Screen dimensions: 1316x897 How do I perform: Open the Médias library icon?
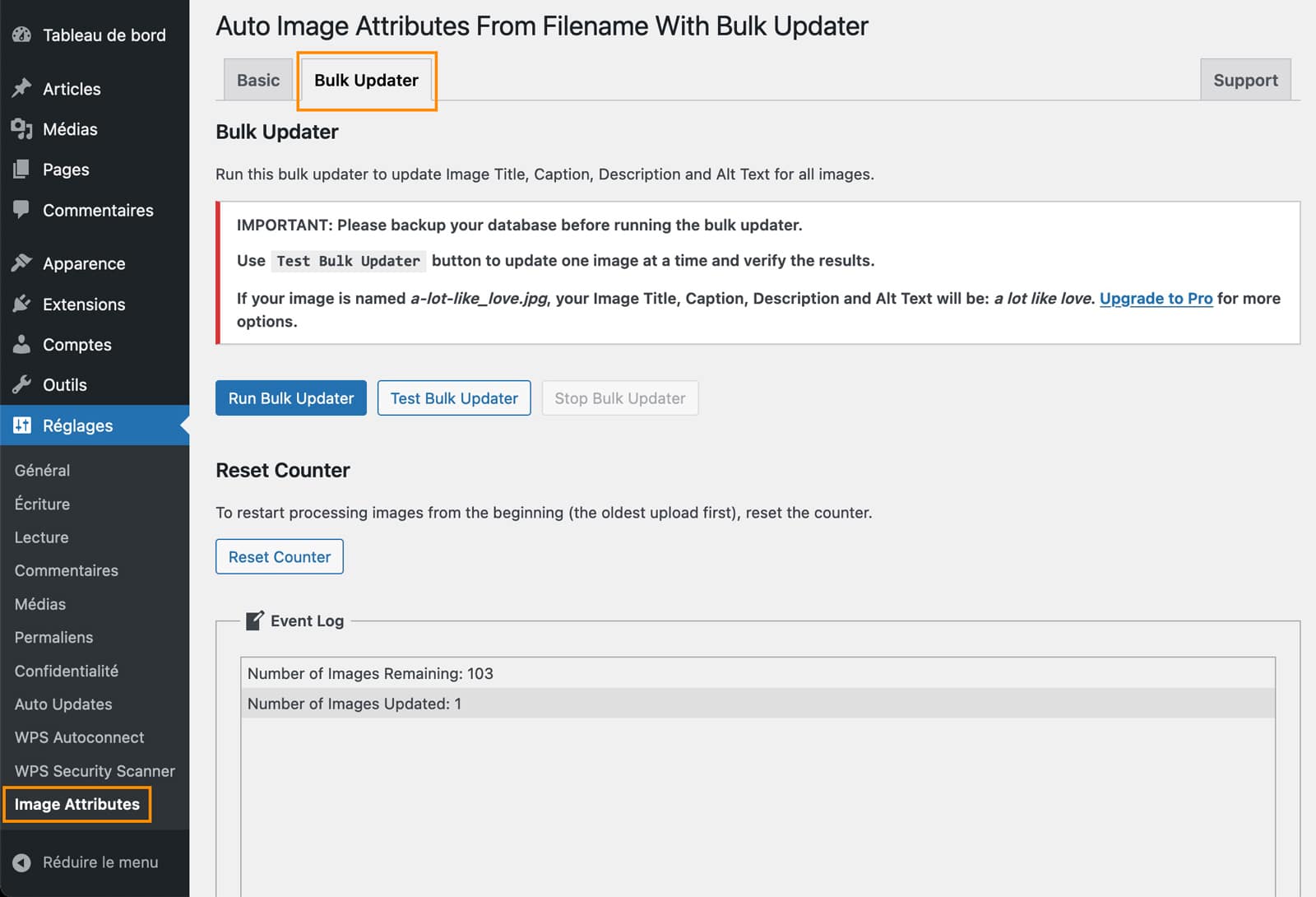coord(20,128)
